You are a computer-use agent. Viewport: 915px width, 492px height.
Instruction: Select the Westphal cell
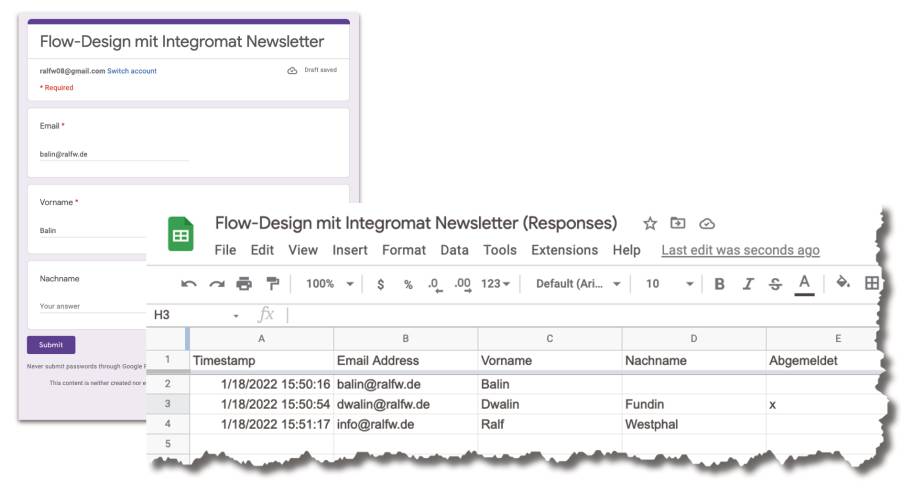coord(694,424)
